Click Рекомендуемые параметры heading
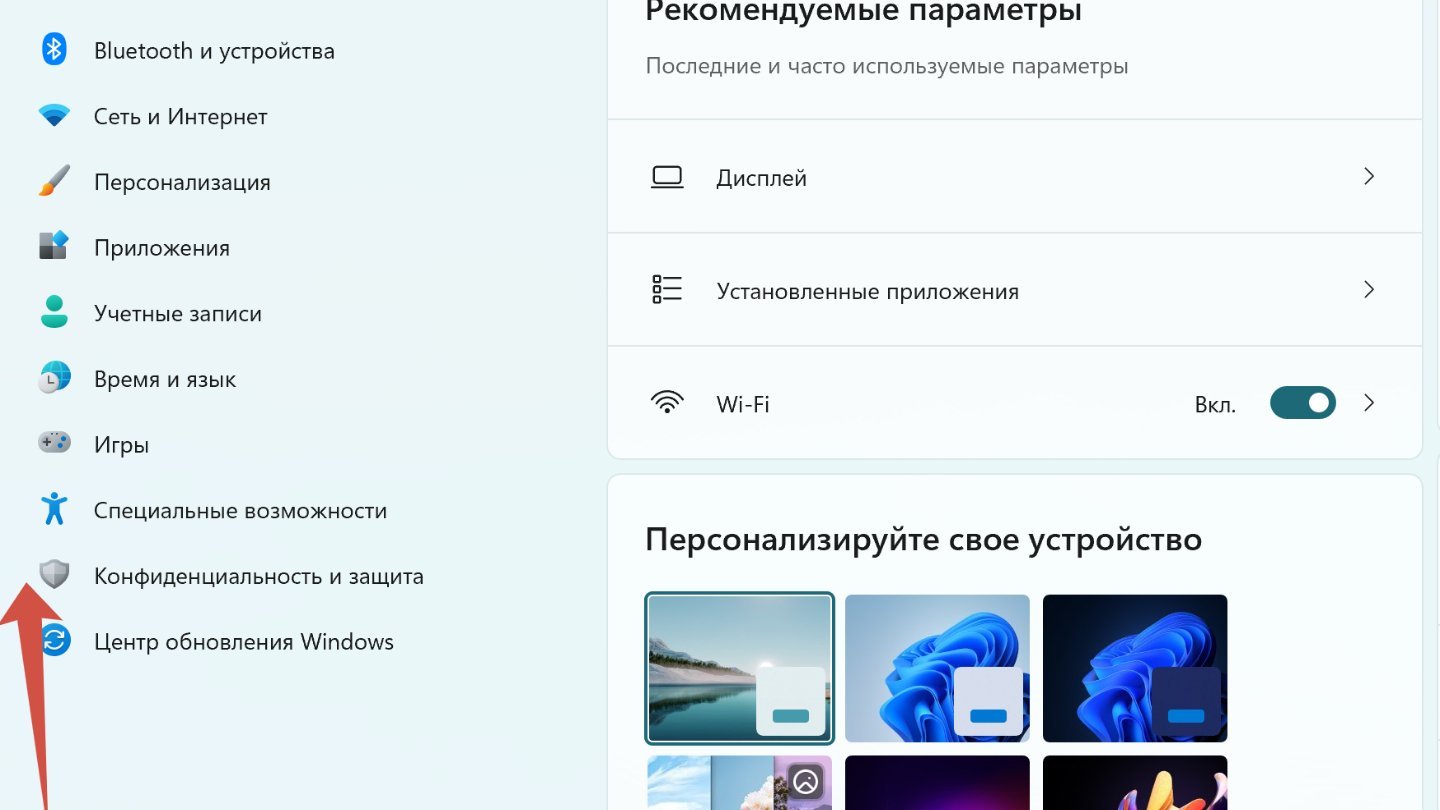 [x=864, y=11]
